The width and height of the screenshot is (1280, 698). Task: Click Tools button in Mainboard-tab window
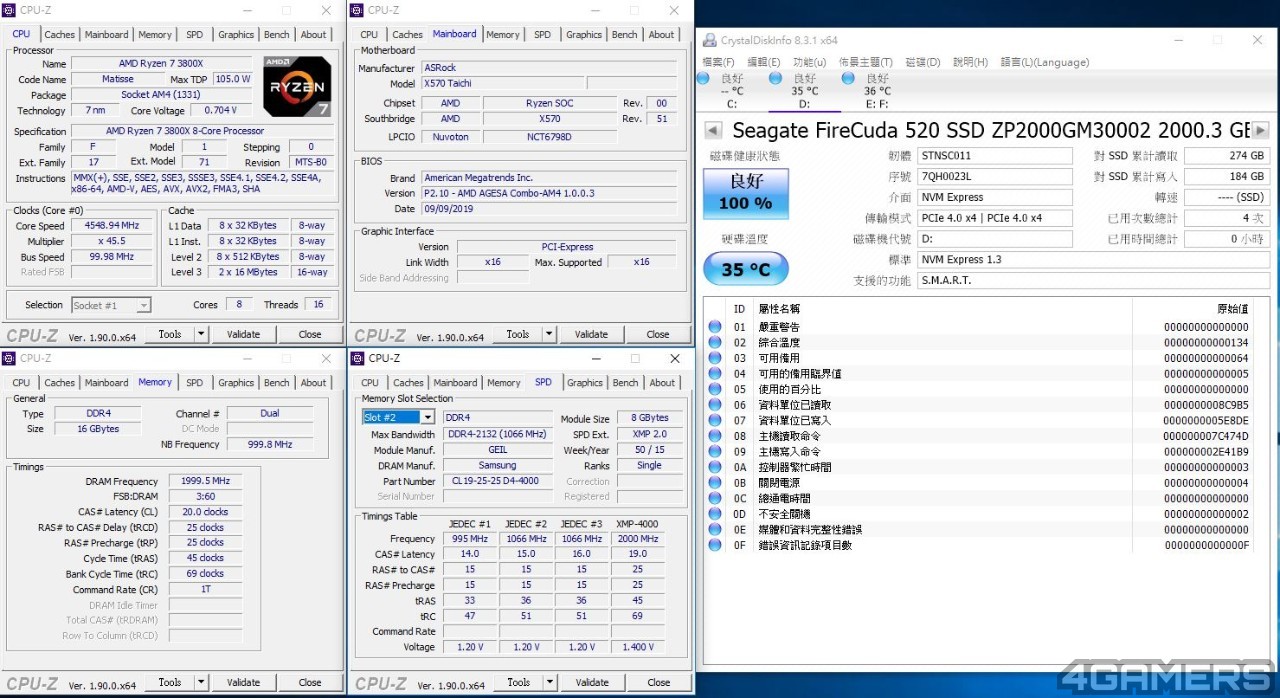[518, 334]
